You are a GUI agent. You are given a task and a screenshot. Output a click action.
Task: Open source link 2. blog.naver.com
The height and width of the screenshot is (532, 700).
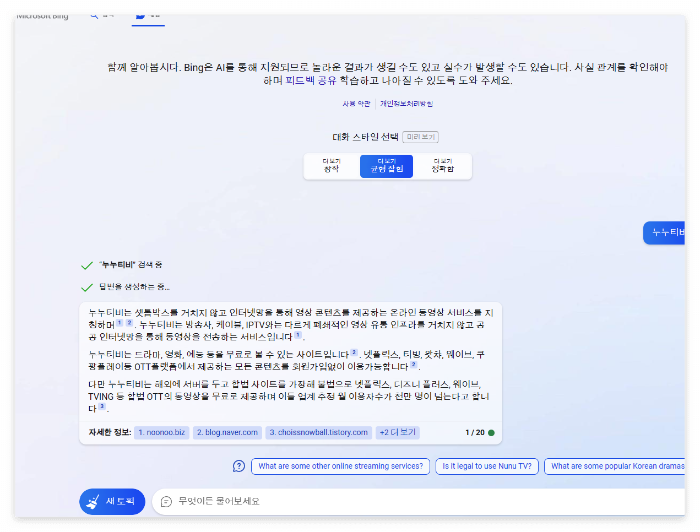coord(227,432)
